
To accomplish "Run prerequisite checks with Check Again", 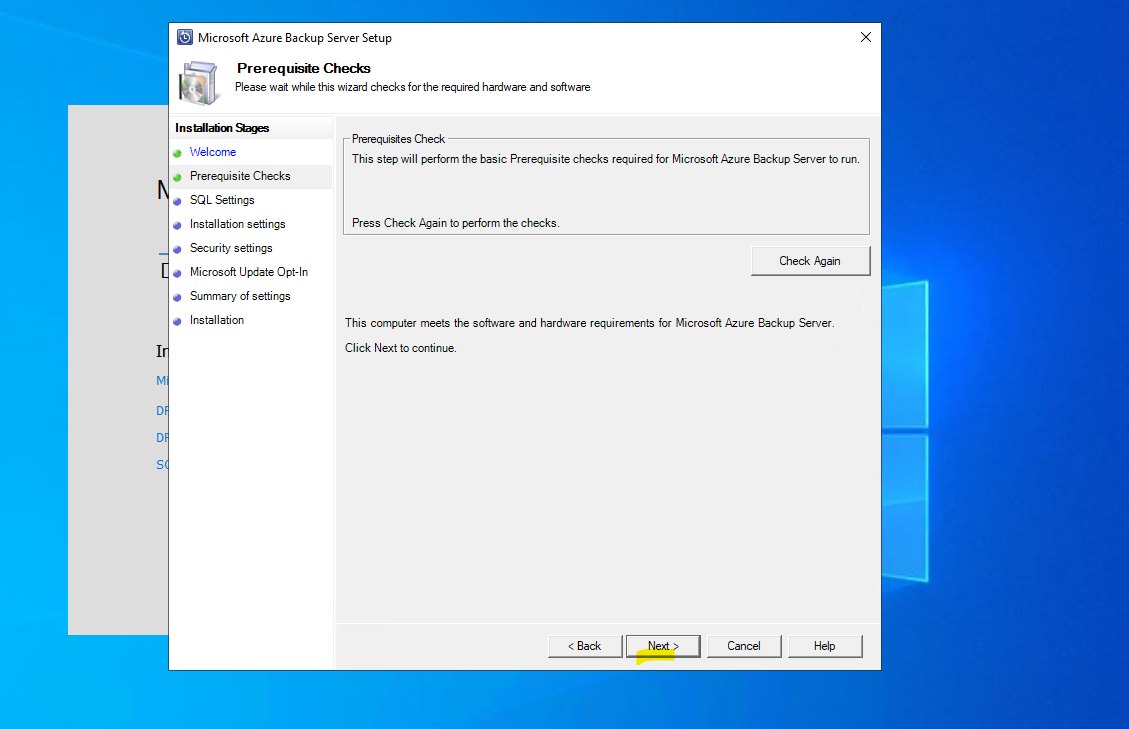I will 810,261.
